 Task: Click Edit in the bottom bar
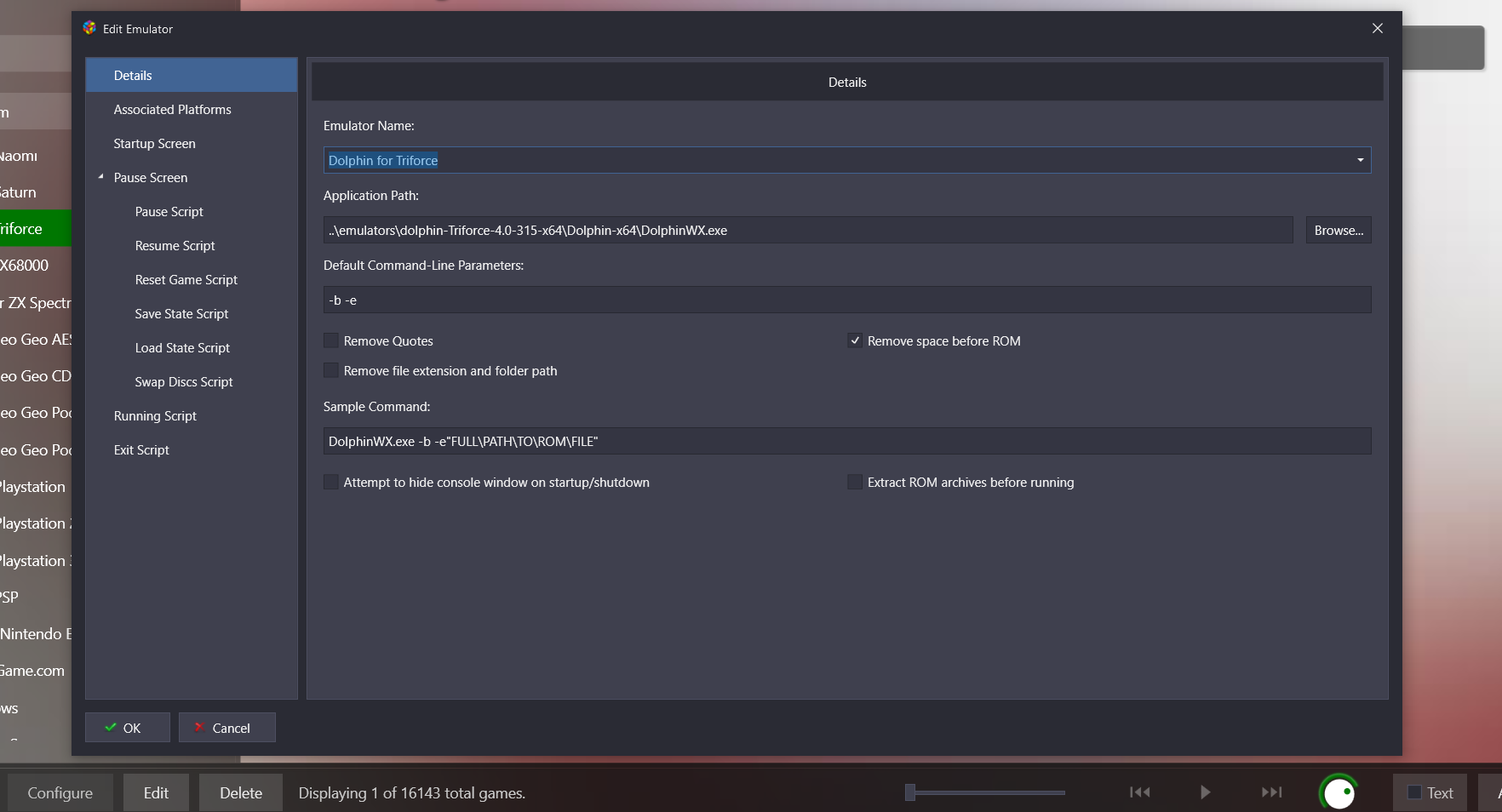tap(156, 792)
